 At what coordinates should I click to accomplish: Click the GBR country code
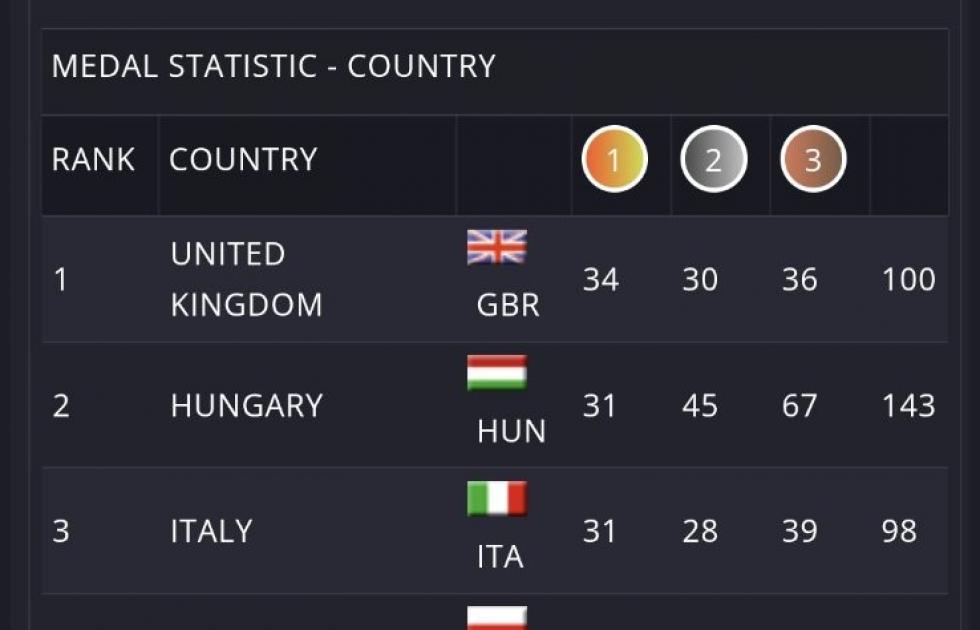[508, 305]
